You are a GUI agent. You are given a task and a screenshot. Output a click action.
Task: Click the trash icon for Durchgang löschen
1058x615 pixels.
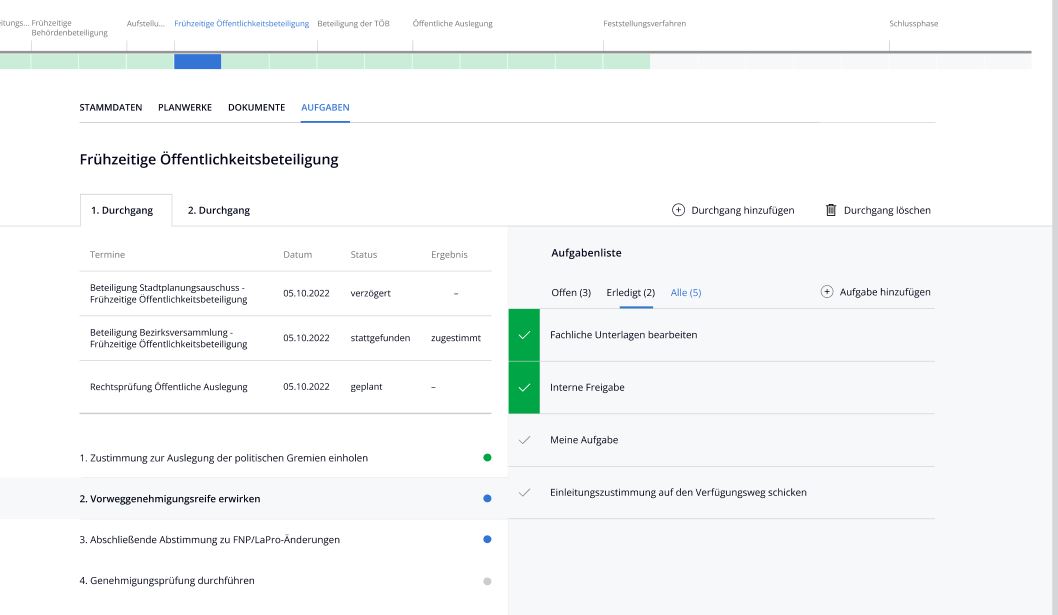pyautogui.click(x=830, y=210)
